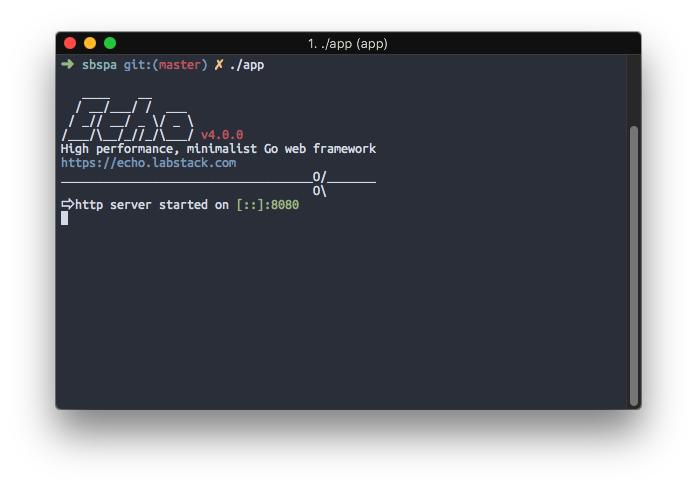Click the vertical scrollbar thumb
697x489 pixels.
[634, 266]
